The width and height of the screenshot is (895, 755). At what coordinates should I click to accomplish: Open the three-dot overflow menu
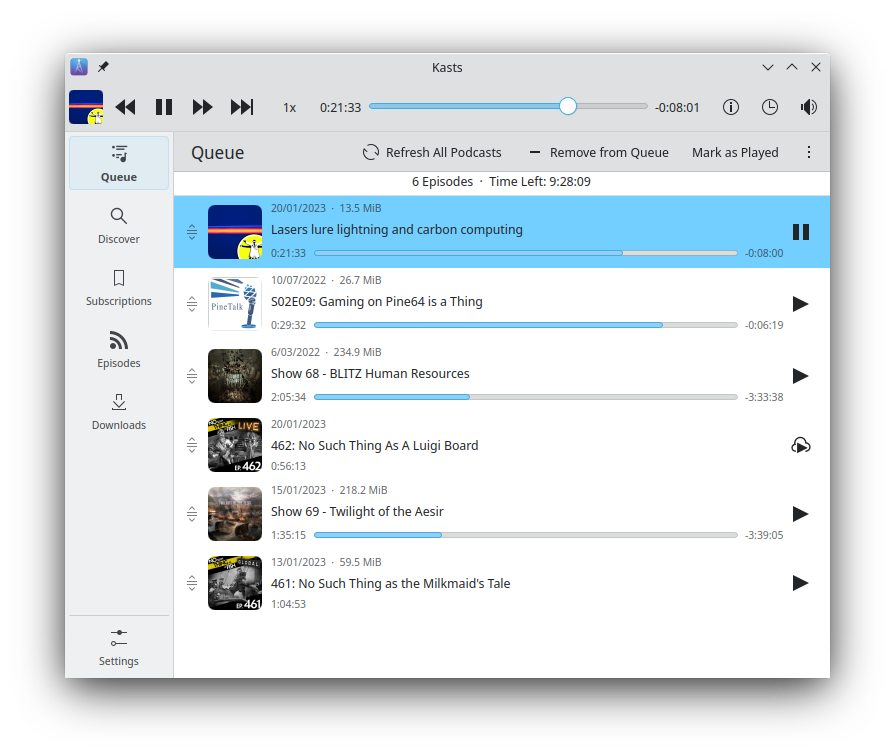point(809,152)
